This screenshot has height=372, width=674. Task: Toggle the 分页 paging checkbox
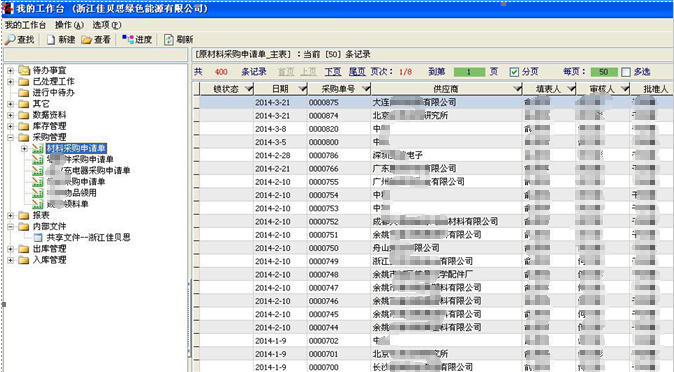514,72
